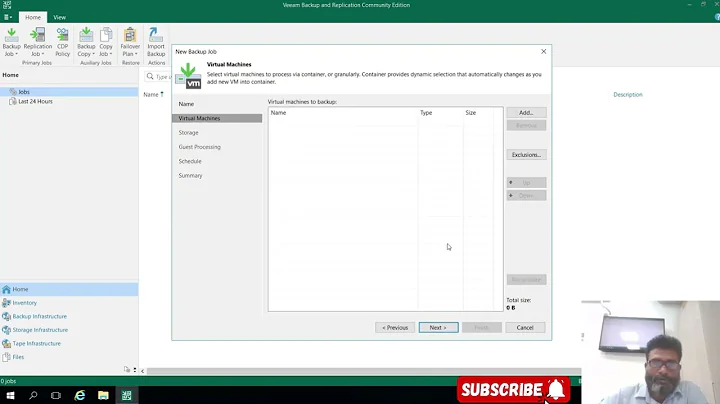Image resolution: width=720 pixels, height=404 pixels.
Task: Go to the Guest Processing wizard step
Action: click(199, 147)
